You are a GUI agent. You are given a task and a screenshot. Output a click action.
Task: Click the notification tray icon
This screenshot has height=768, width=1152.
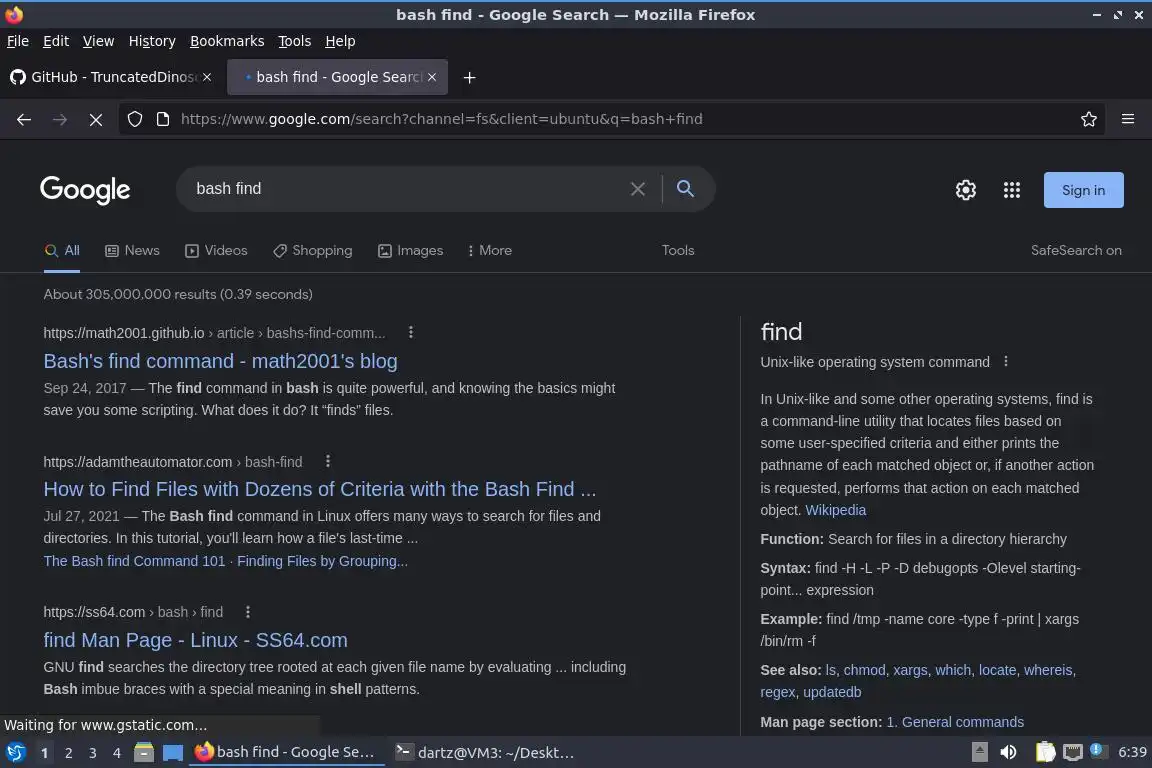1097,750
